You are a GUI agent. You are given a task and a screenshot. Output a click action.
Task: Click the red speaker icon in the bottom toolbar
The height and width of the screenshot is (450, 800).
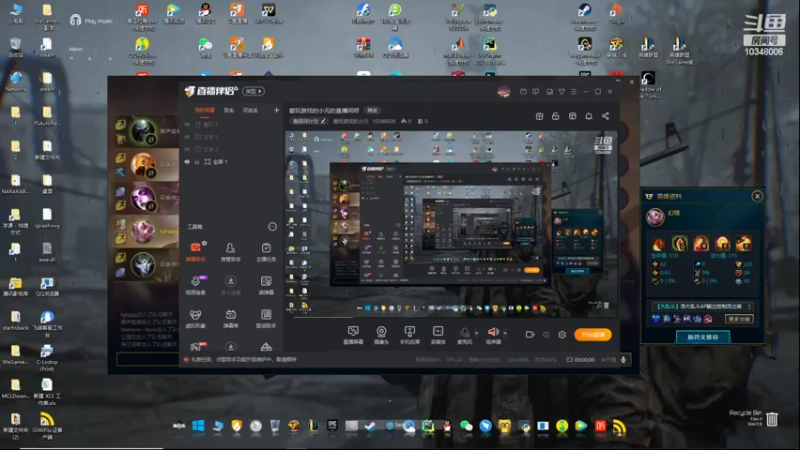tap(493, 333)
